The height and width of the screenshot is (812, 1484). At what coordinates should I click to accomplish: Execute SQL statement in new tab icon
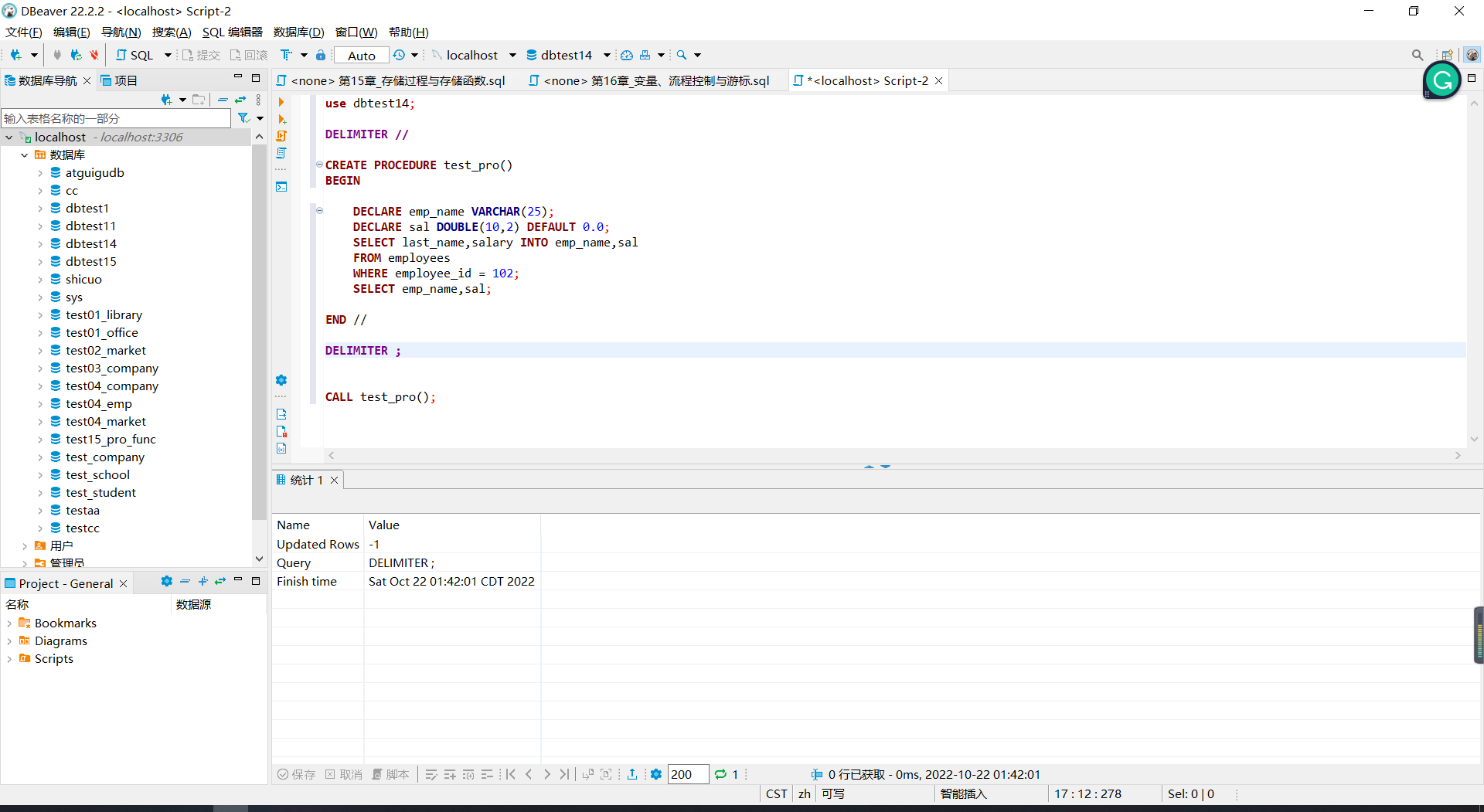pos(282,120)
